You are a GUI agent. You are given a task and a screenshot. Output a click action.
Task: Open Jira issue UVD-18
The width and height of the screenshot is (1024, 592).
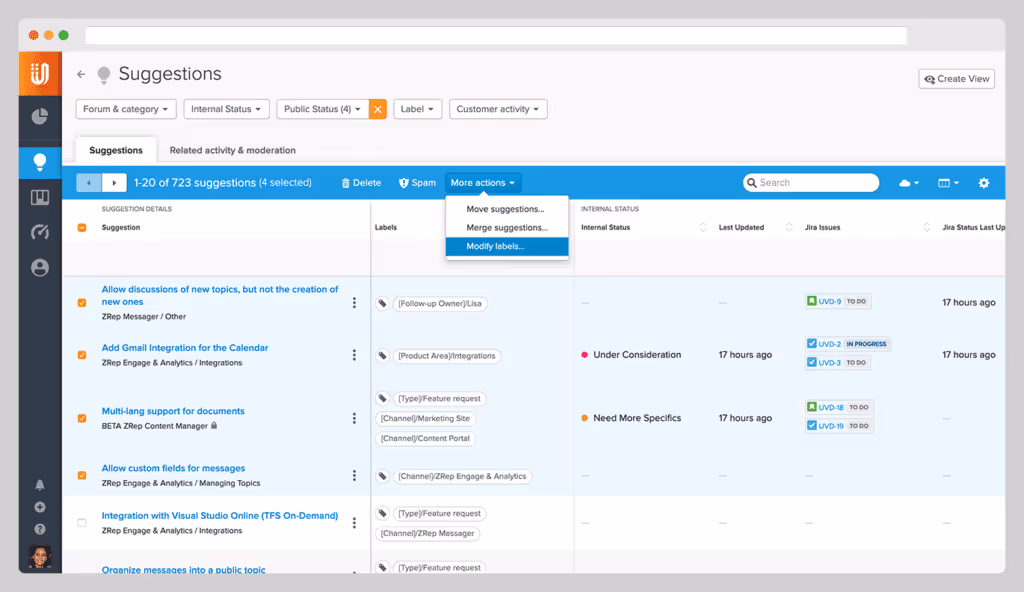point(831,407)
